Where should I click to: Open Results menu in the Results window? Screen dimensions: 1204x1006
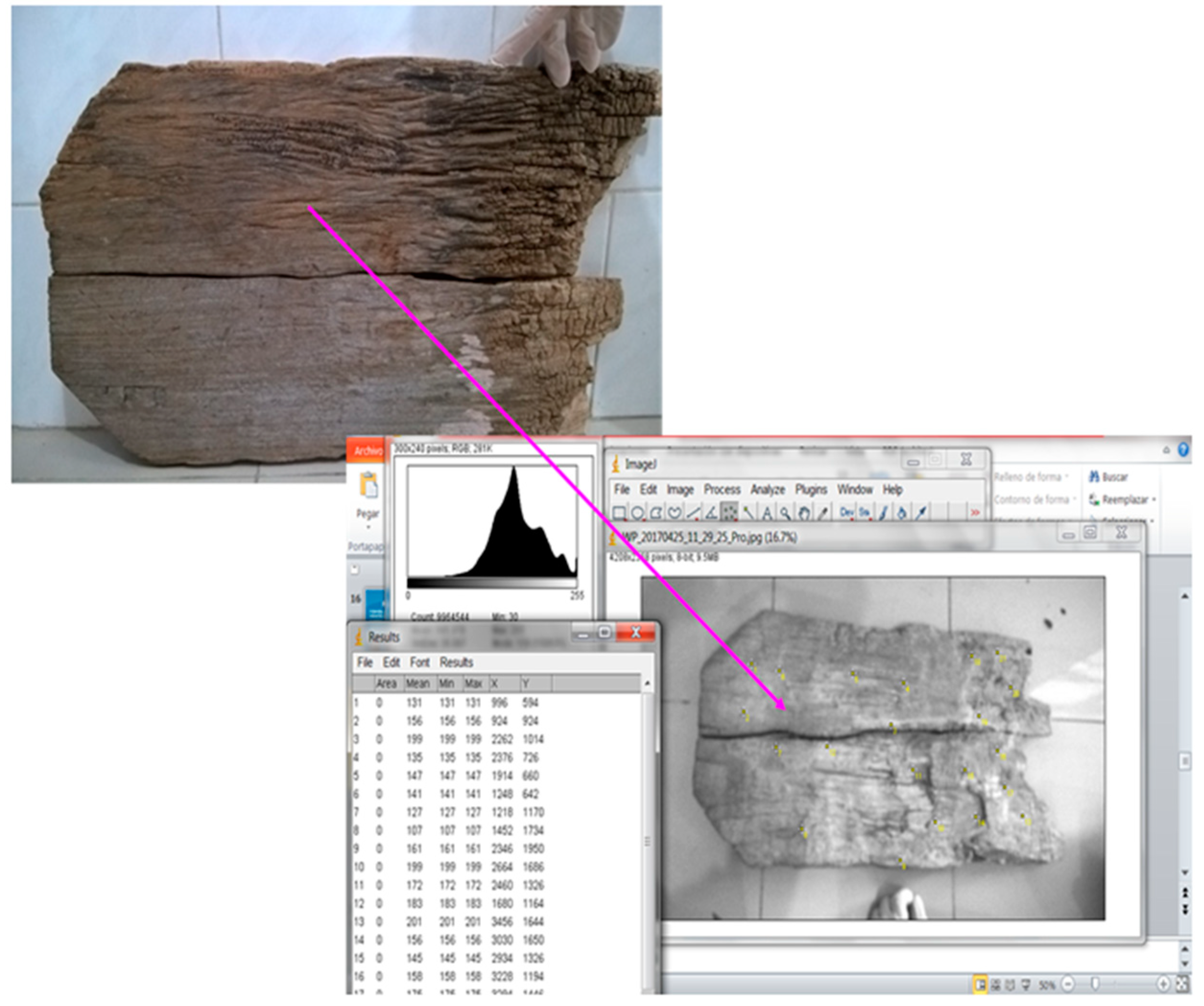pyautogui.click(x=456, y=662)
